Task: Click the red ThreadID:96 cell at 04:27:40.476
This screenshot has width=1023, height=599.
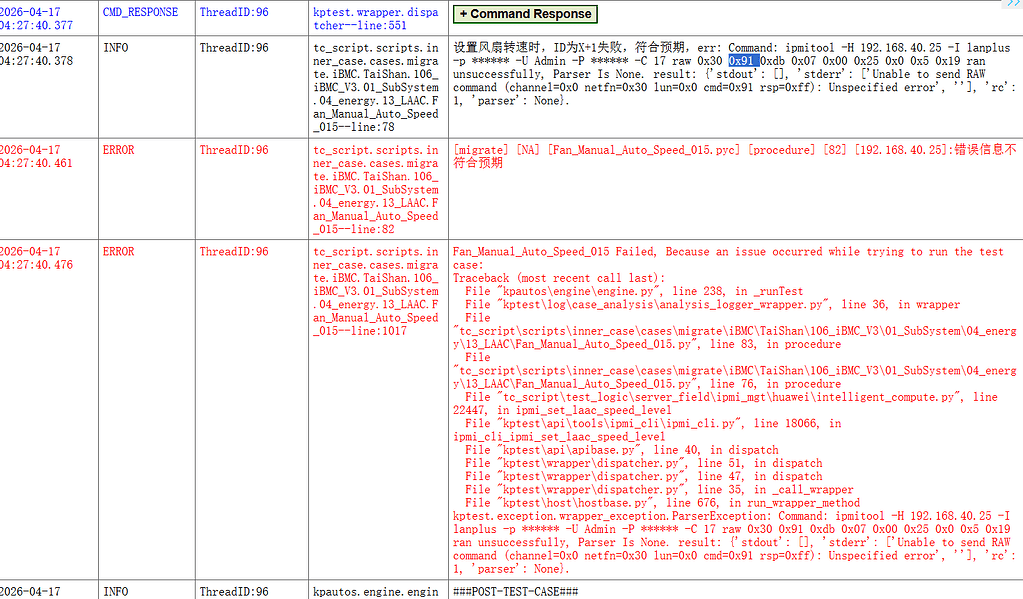Action: point(234,251)
